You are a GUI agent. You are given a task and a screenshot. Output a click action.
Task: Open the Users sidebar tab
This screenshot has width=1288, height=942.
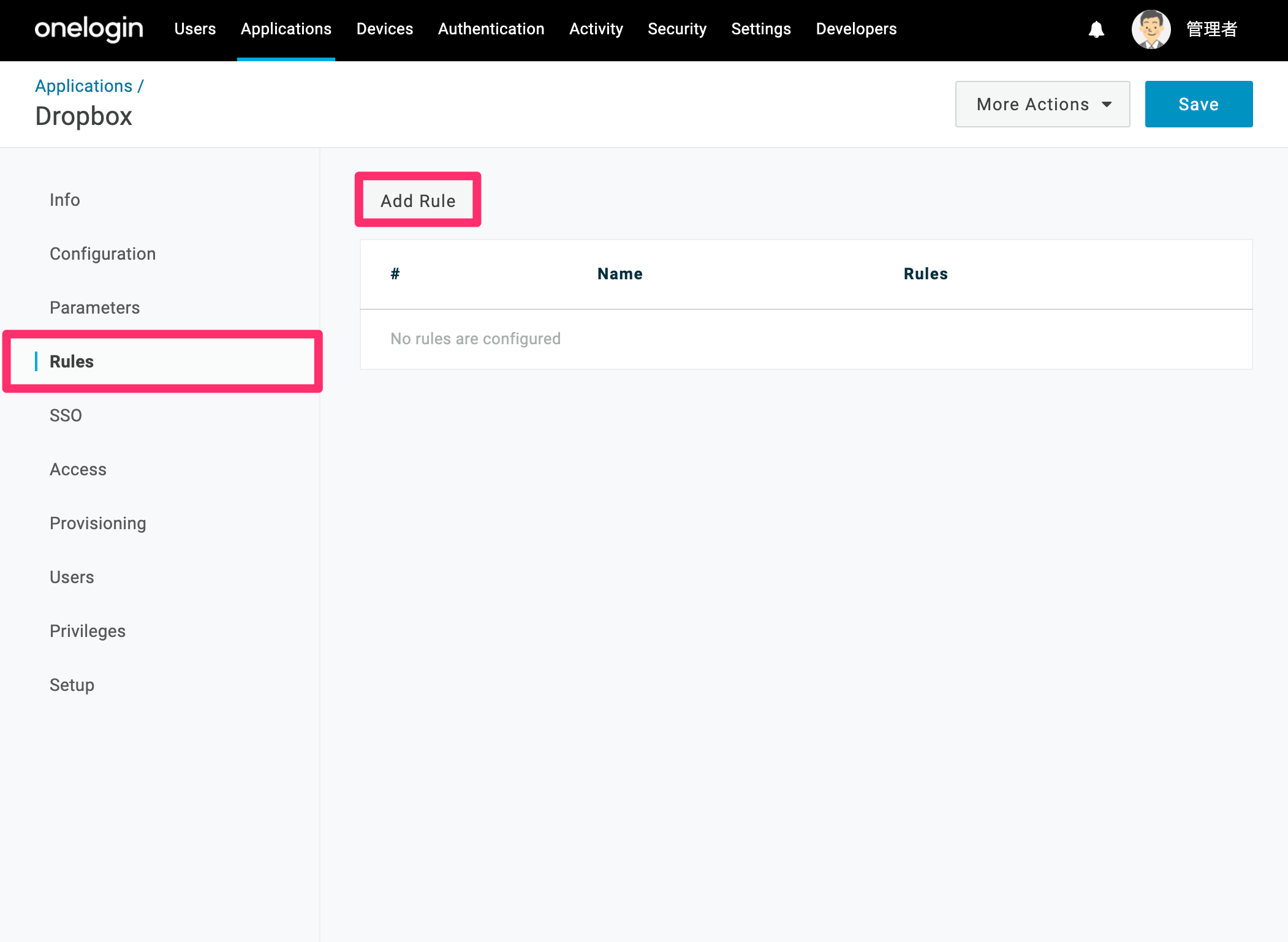tap(72, 577)
